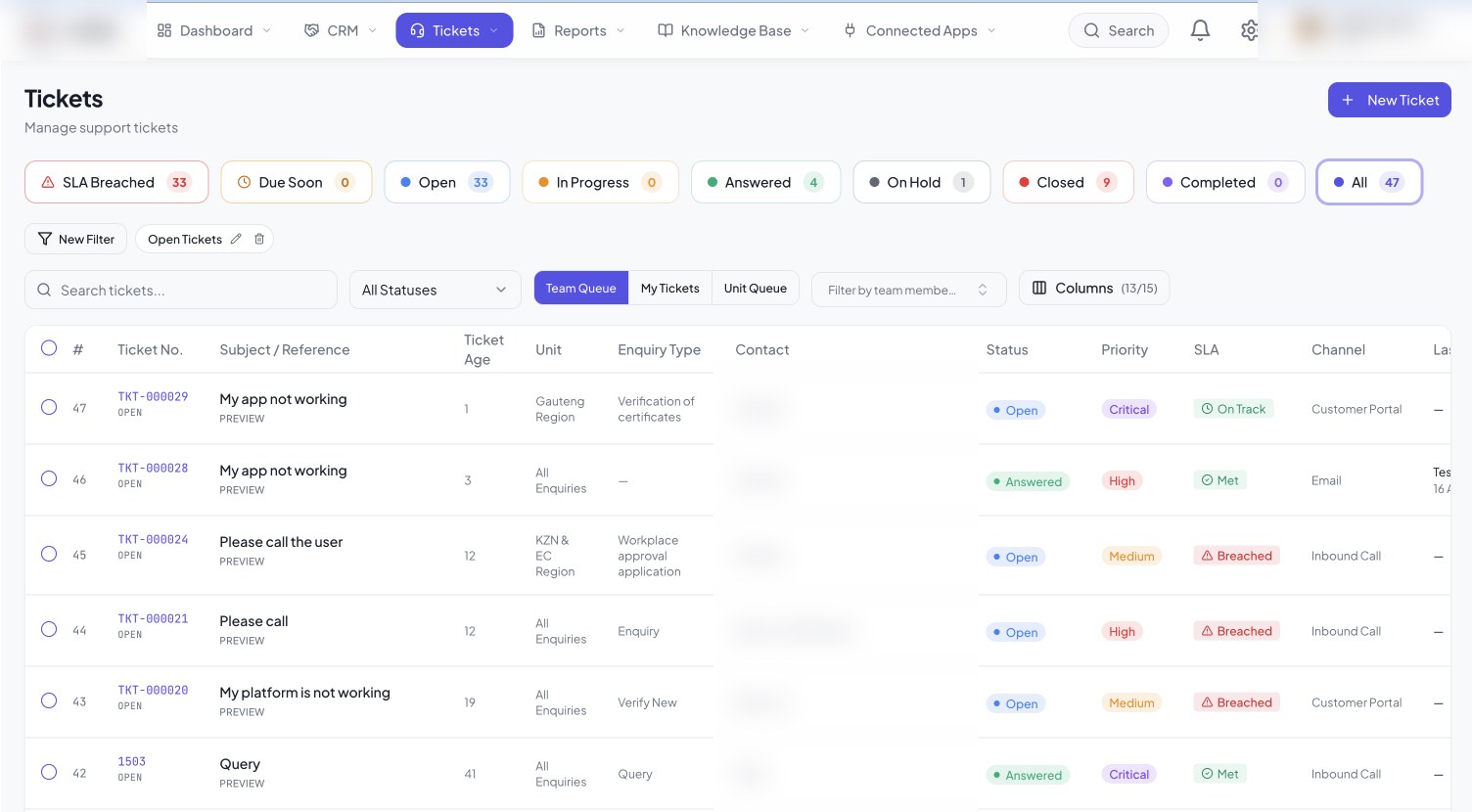Switch to the Team Queue tab
Image resolution: width=1472 pixels, height=812 pixels.
[581, 288]
